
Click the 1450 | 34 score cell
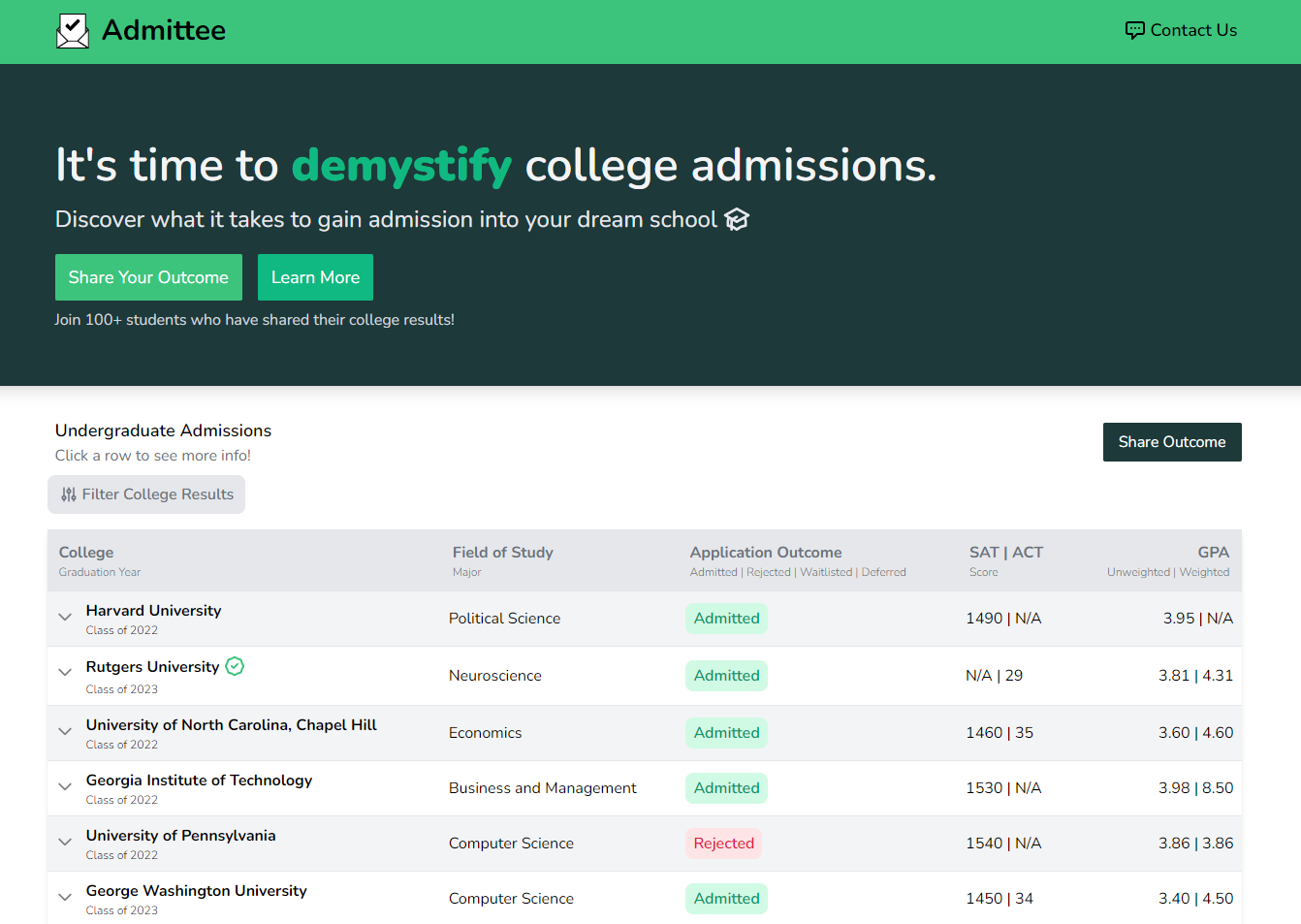point(1000,899)
